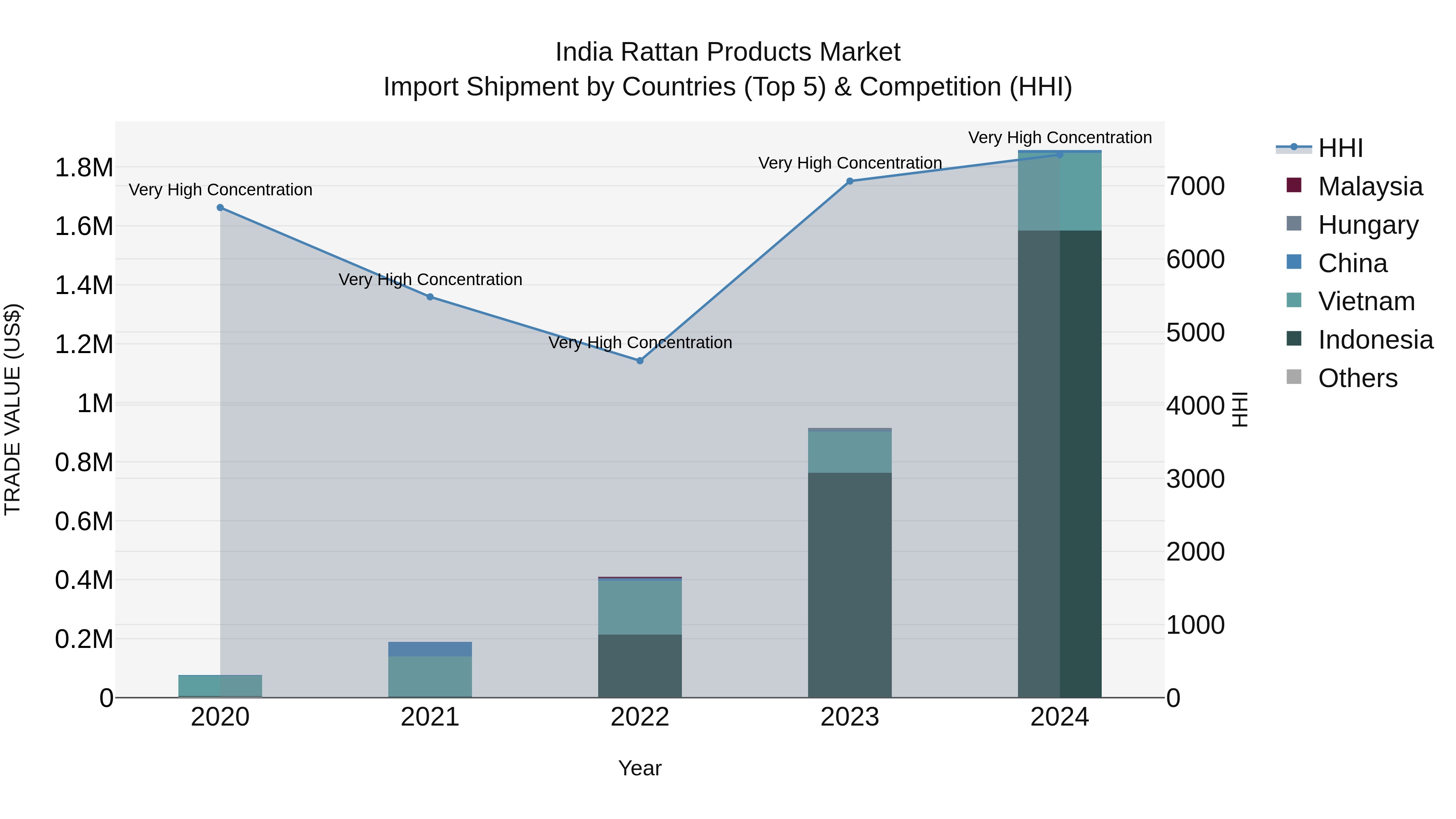
Task: Click the India Rattan Products Market title
Action: coord(728,52)
